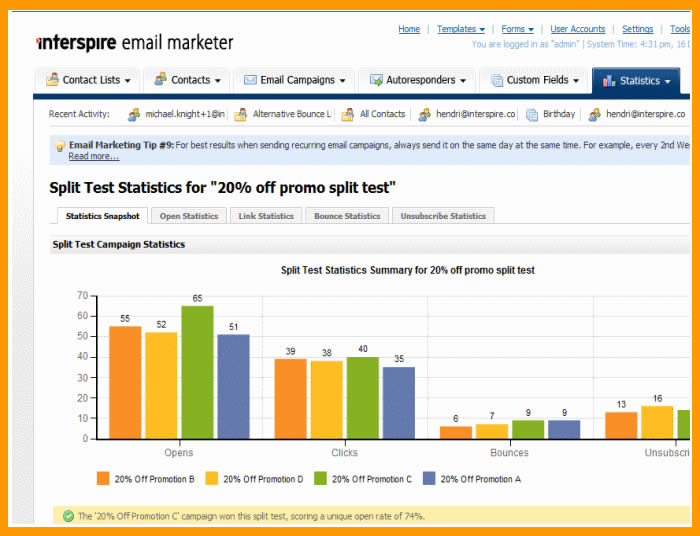The image size is (700, 536).
Task: Click the Contact Lists folder icon
Action: click(x=50, y=80)
